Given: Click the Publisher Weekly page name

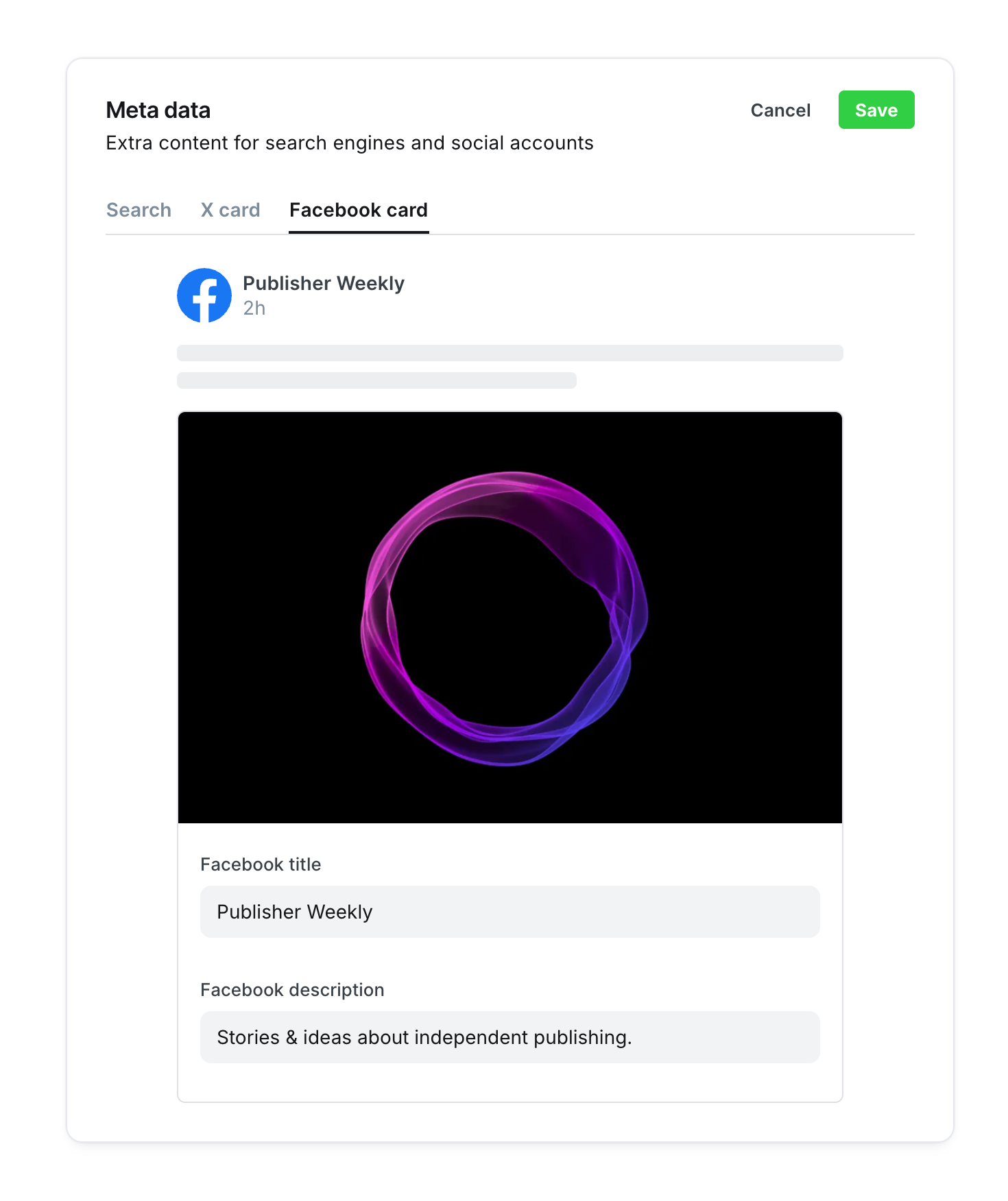Looking at the screenshot, I should pos(324,283).
